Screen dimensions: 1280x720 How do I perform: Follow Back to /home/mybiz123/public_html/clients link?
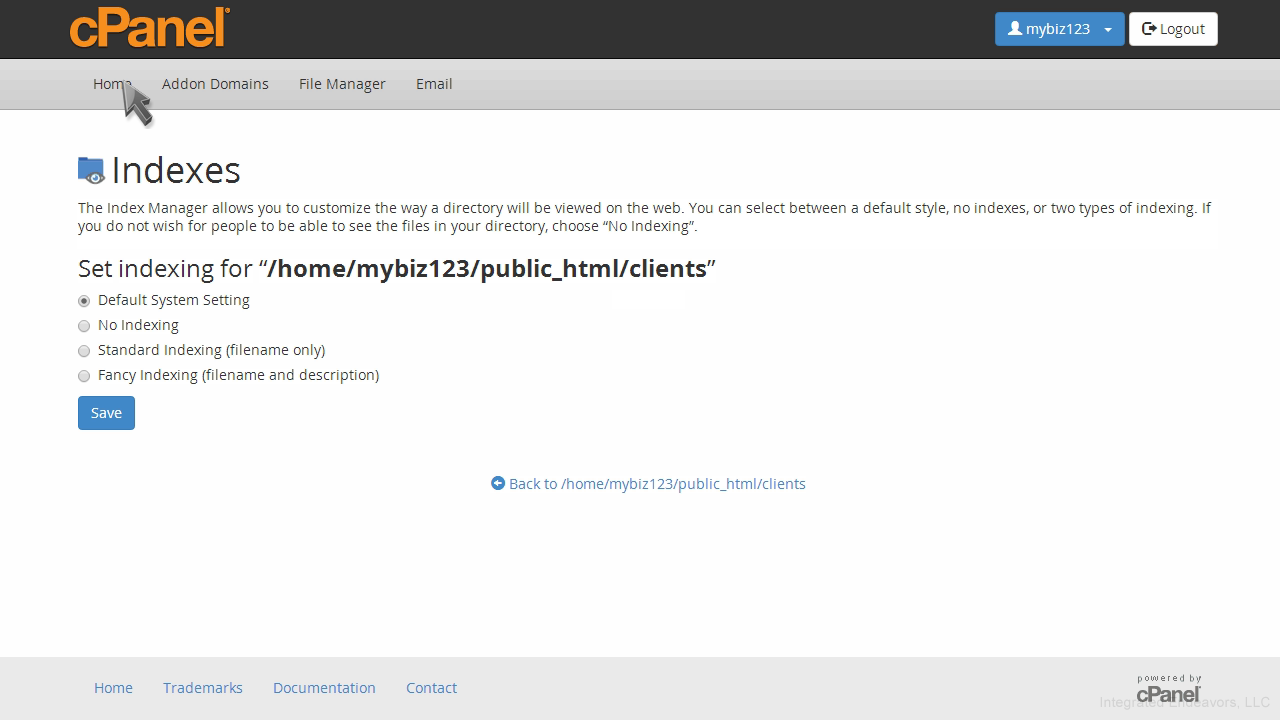(x=656, y=484)
